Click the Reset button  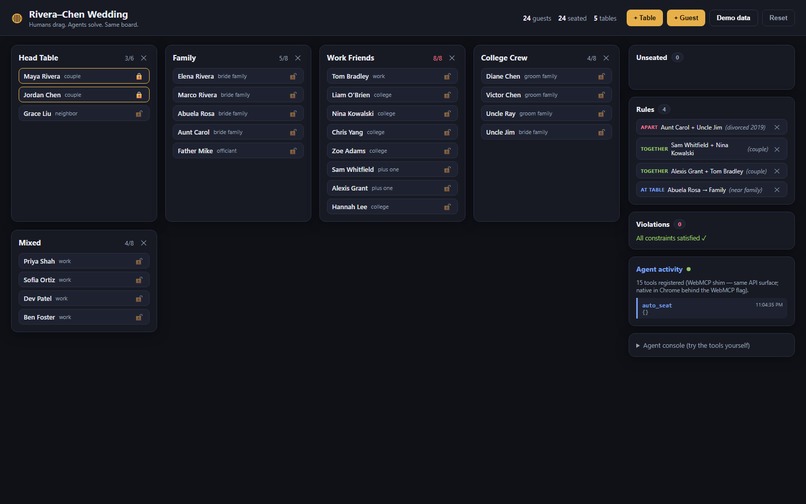778,17
